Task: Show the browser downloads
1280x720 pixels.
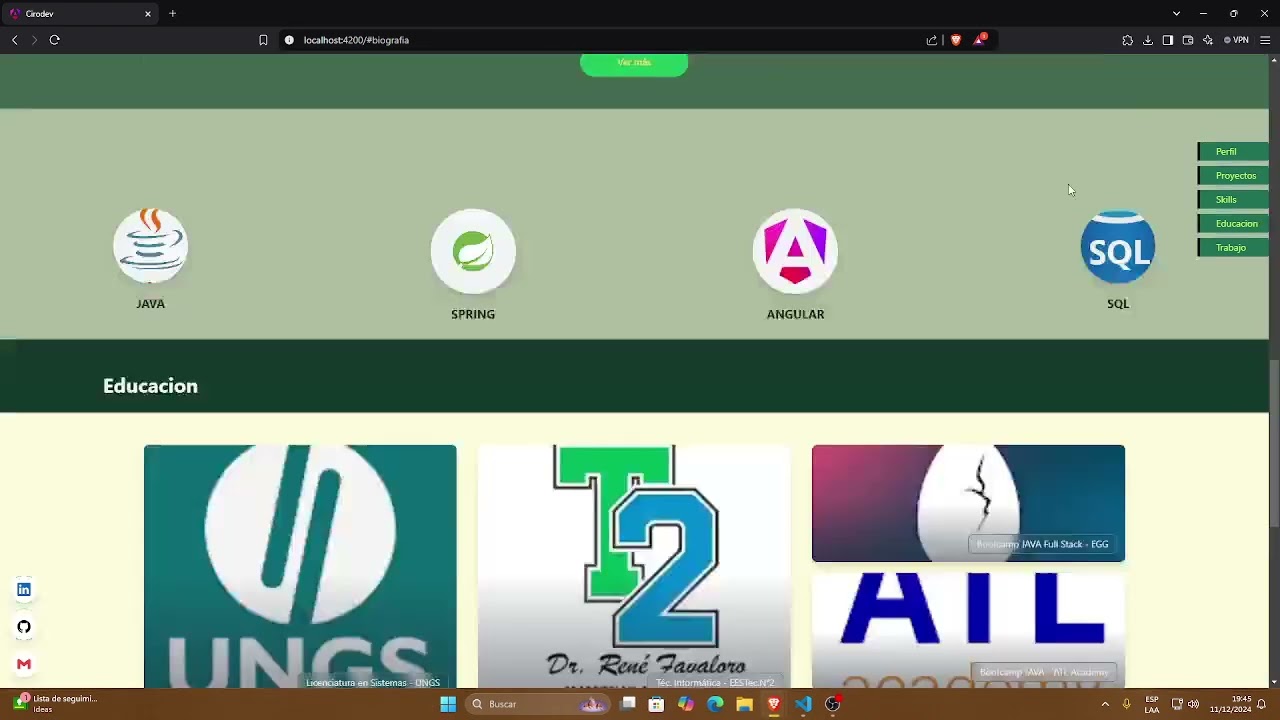Action: coord(1147,40)
